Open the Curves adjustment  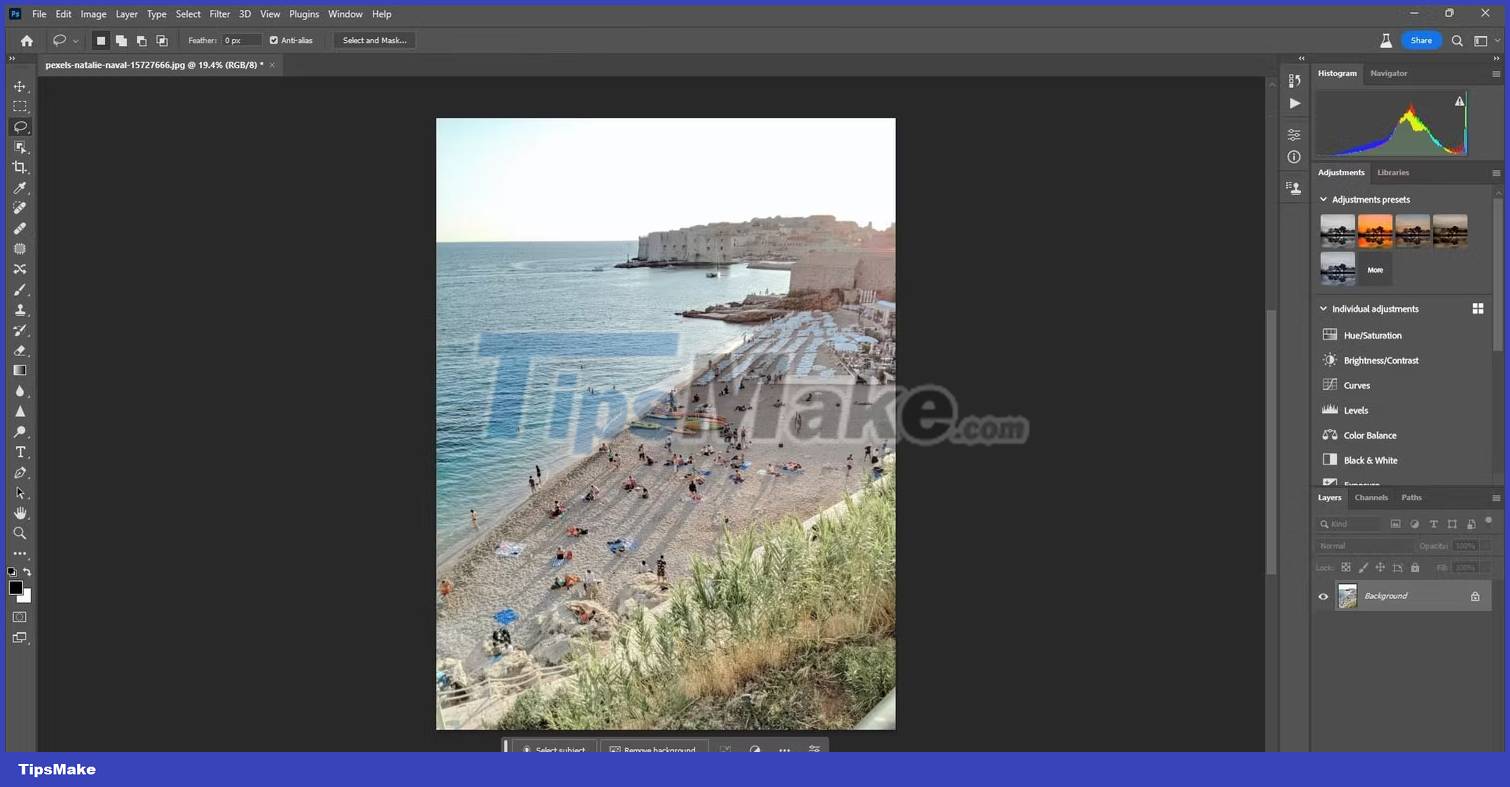[x=1356, y=385]
